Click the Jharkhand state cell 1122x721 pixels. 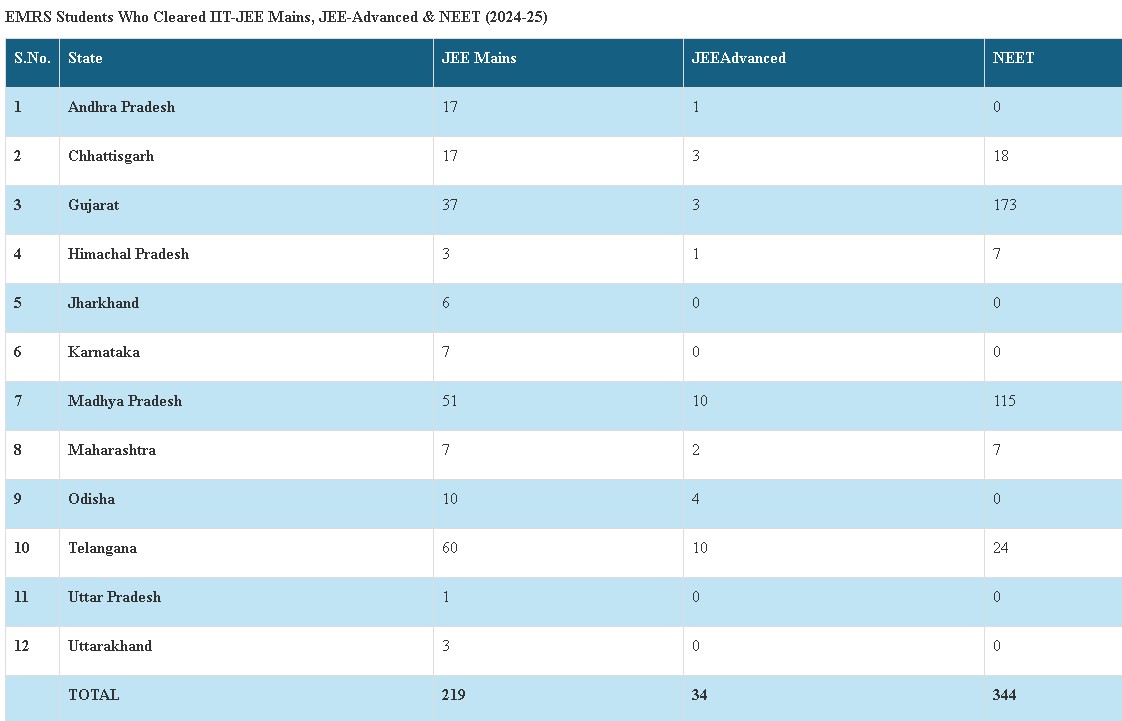point(103,303)
